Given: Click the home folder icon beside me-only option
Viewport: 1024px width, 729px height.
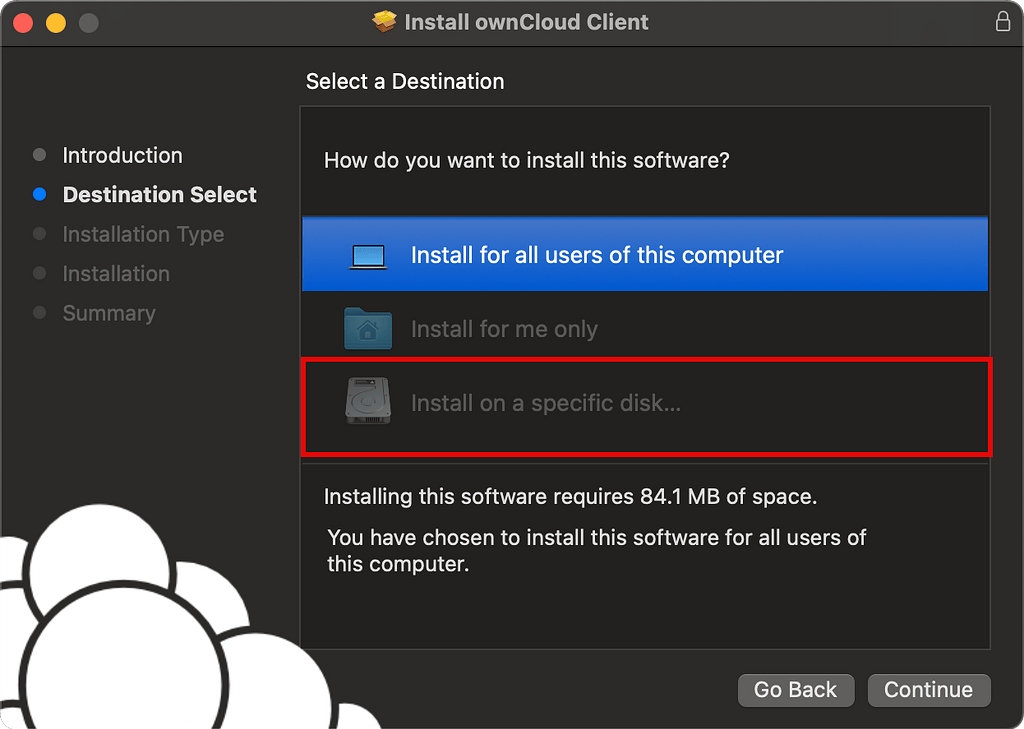Looking at the screenshot, I should click(x=368, y=327).
